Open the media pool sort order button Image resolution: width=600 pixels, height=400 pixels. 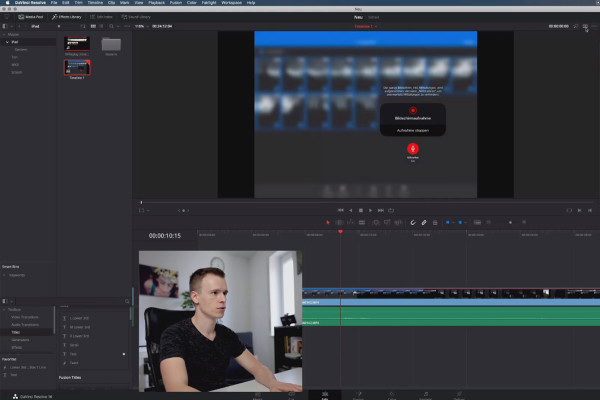tap(83, 26)
